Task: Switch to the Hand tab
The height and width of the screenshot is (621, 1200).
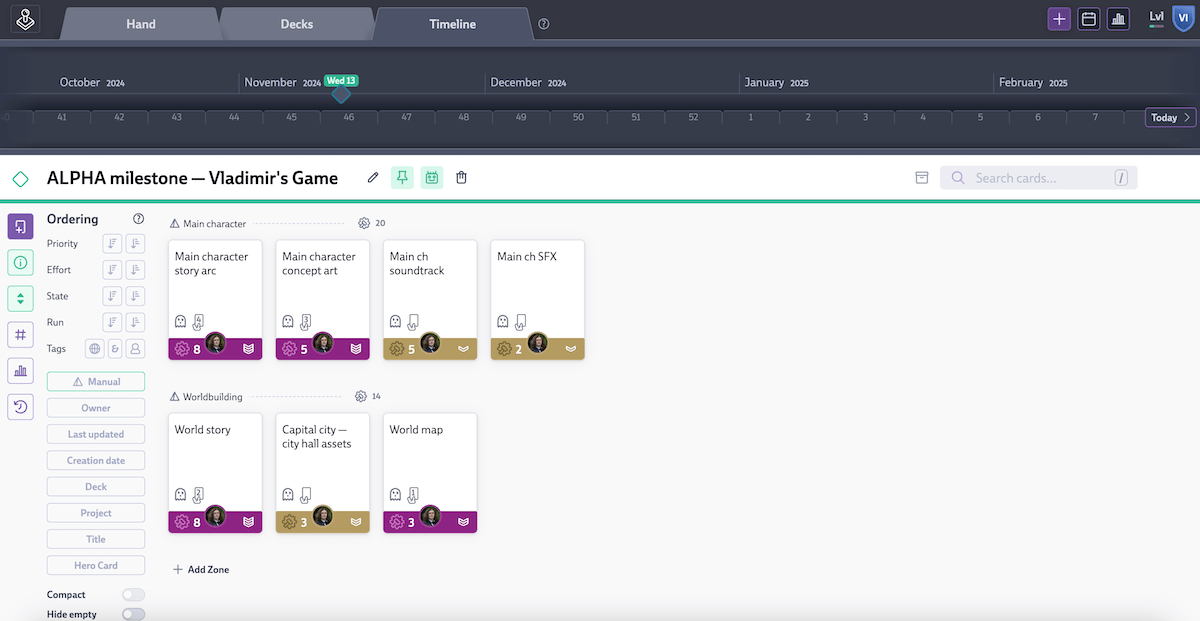Action: point(140,24)
